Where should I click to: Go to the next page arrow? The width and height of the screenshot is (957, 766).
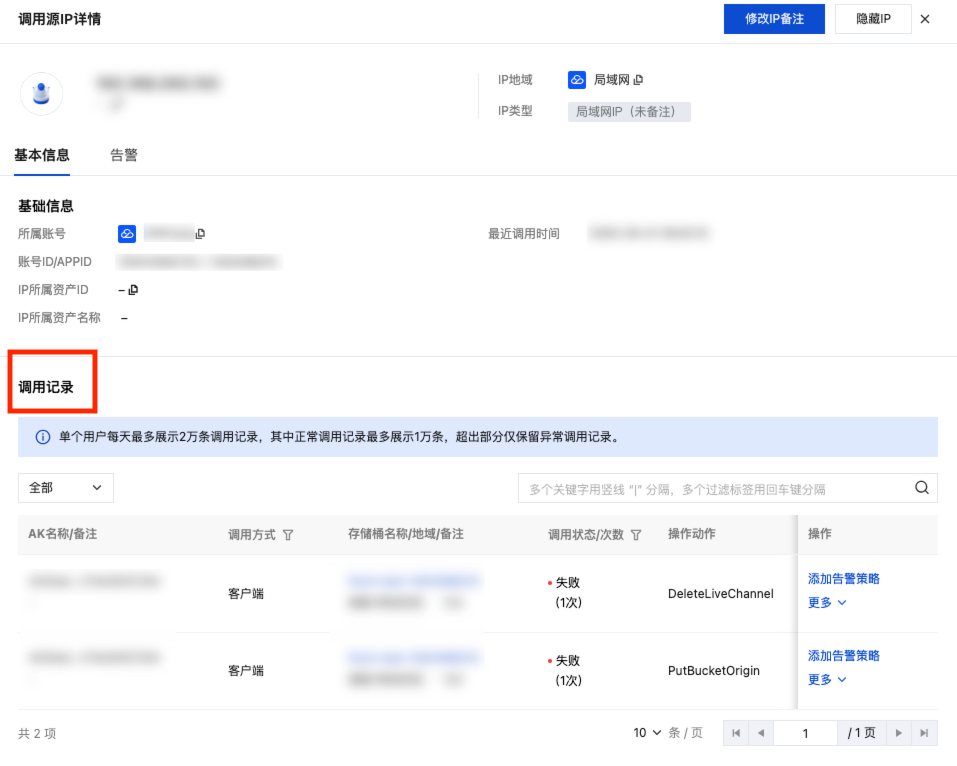pyautogui.click(x=900, y=733)
